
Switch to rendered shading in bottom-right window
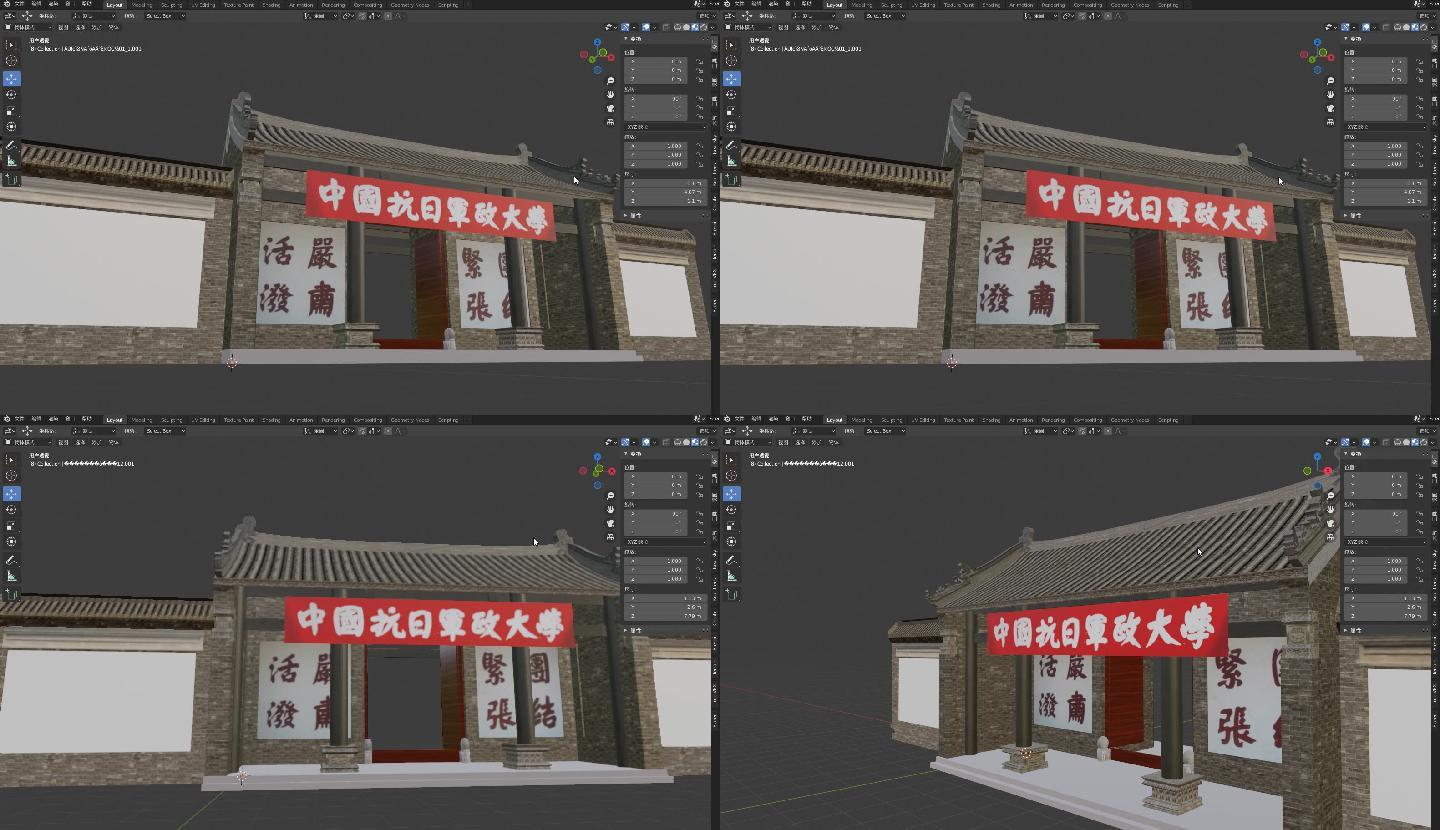click(1424, 442)
